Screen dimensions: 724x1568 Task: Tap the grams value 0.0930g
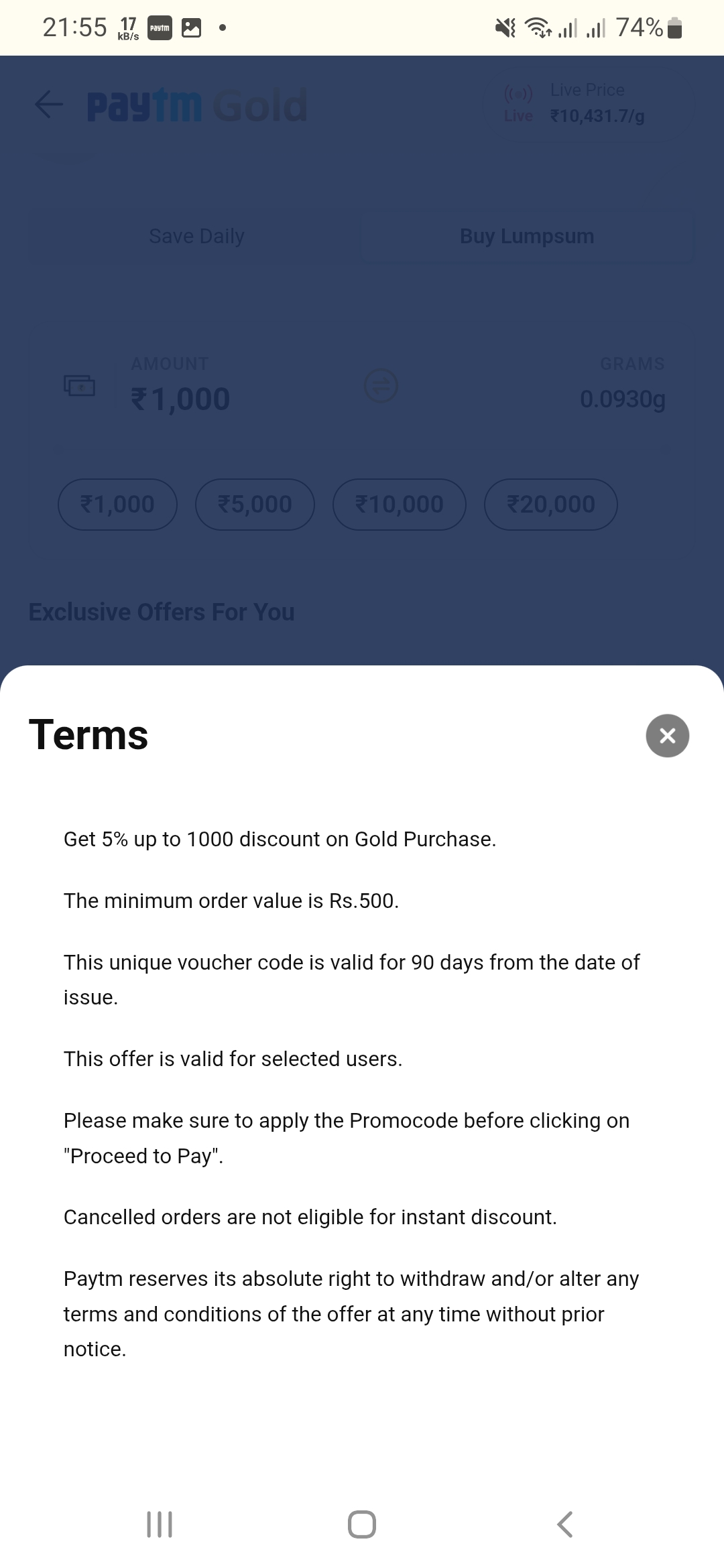[622, 399]
